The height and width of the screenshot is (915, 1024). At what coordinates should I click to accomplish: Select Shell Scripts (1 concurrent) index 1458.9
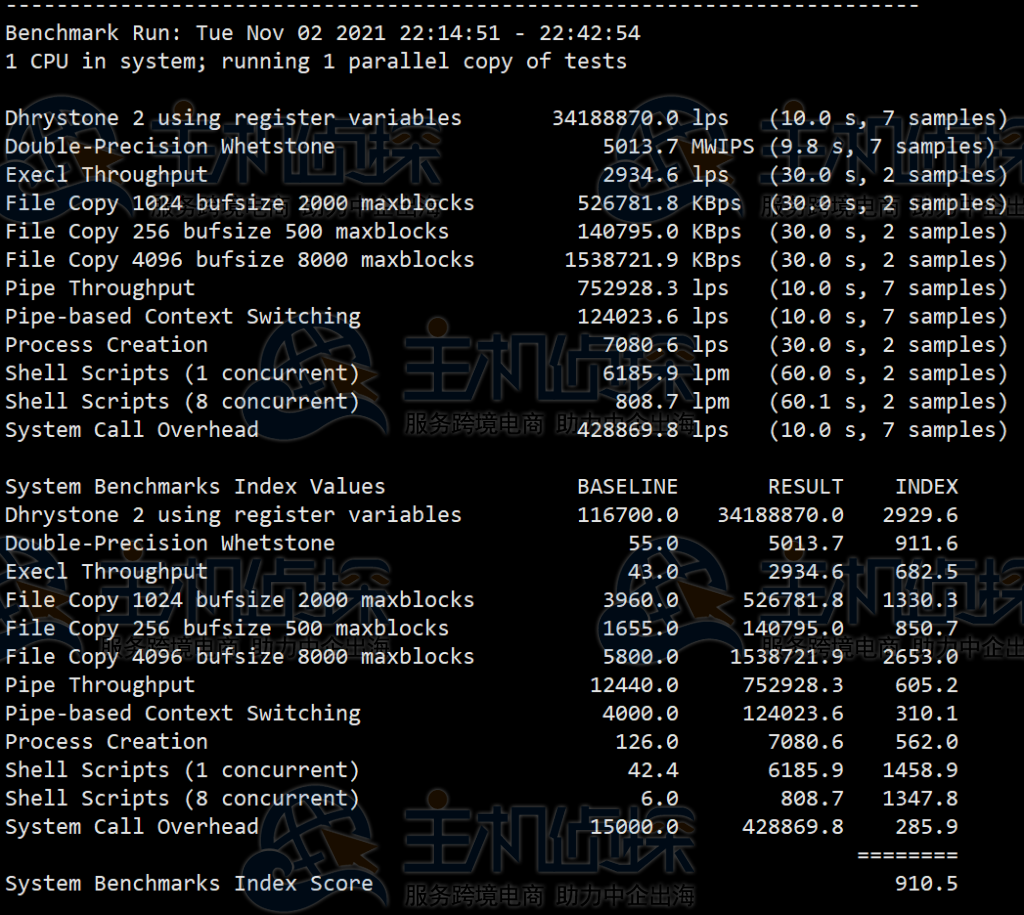[x=920, y=770]
